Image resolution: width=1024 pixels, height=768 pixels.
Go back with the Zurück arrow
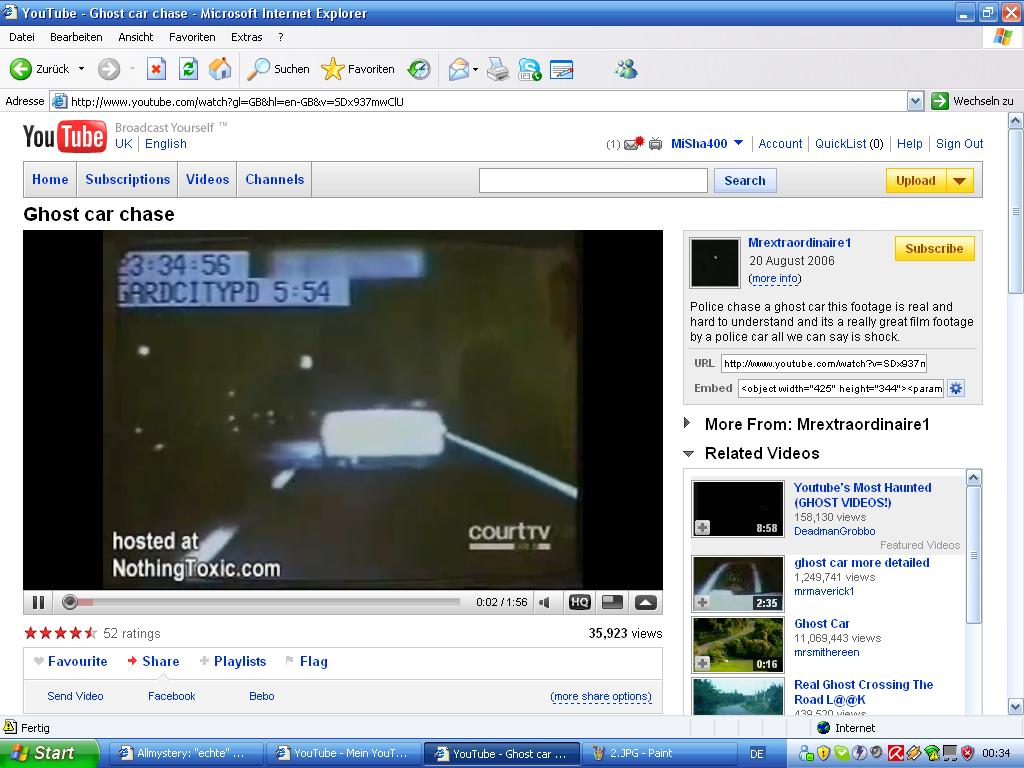pos(21,69)
